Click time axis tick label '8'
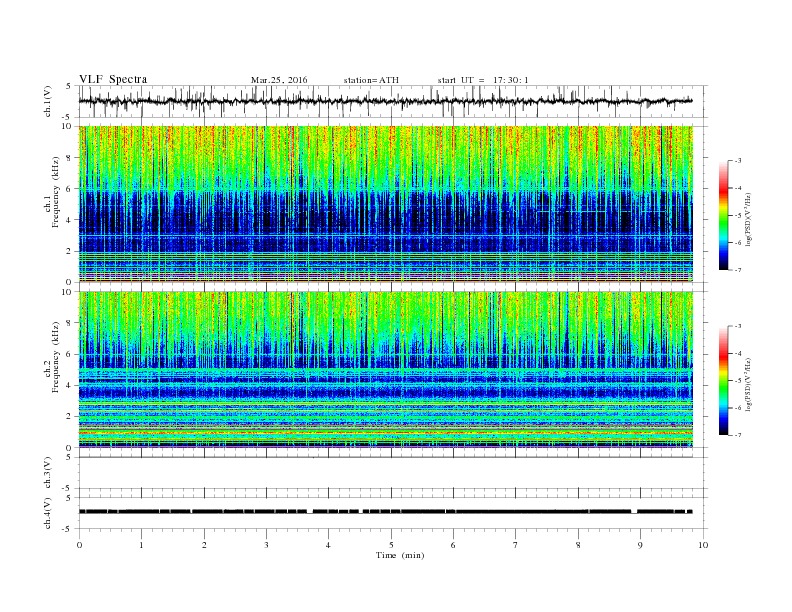The width and height of the screenshot is (792, 612). [x=578, y=545]
